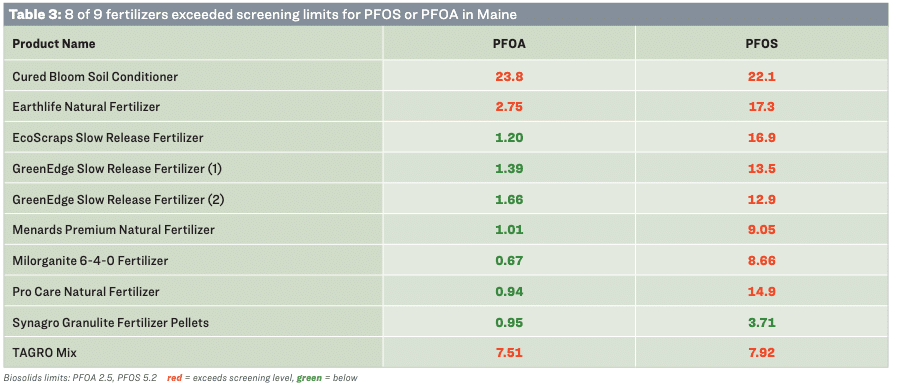897x386 pixels.
Task: Click PFOS value 12.9
Action: [x=762, y=200]
